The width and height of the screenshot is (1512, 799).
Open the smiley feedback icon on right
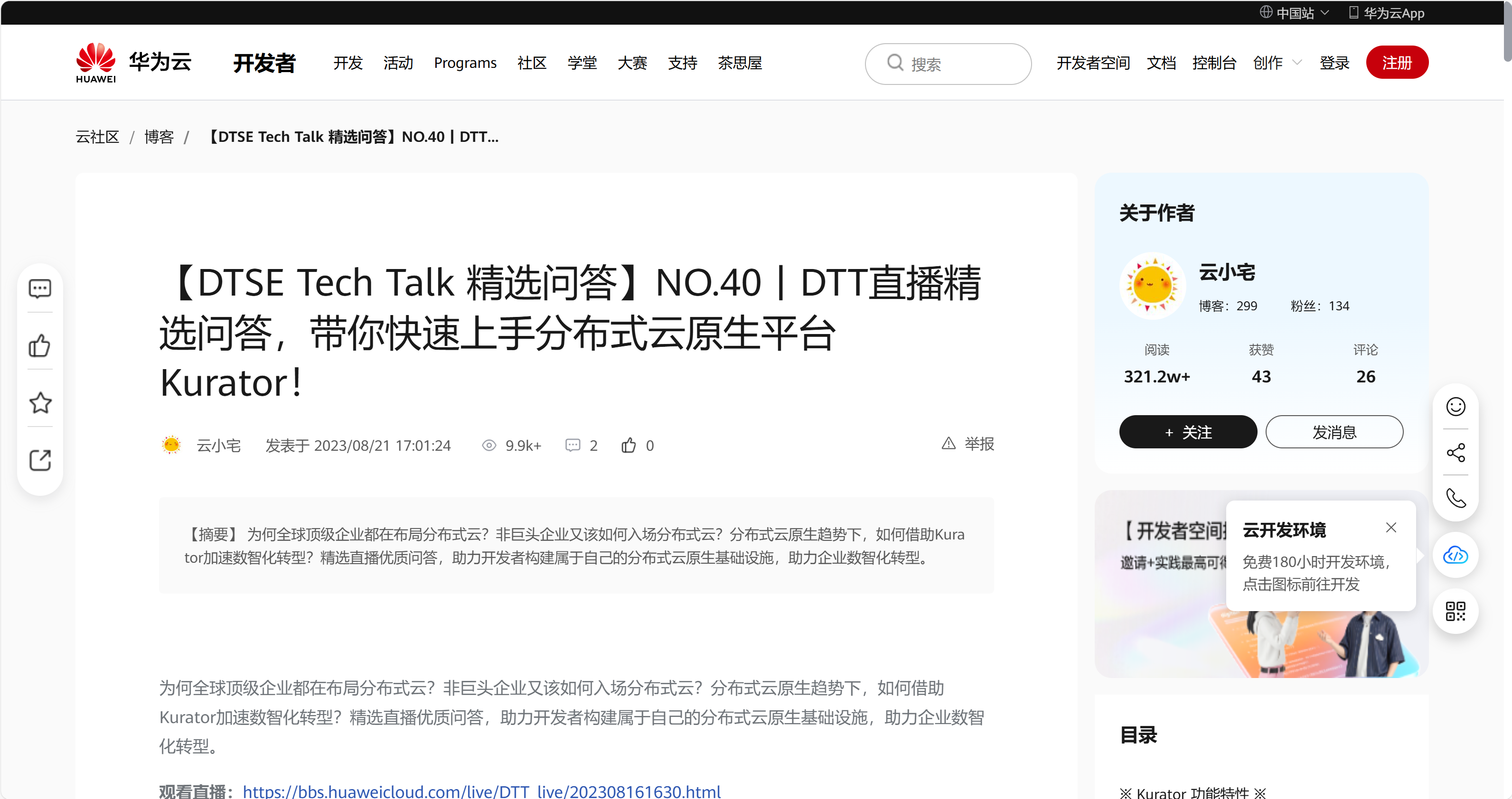[x=1455, y=407]
